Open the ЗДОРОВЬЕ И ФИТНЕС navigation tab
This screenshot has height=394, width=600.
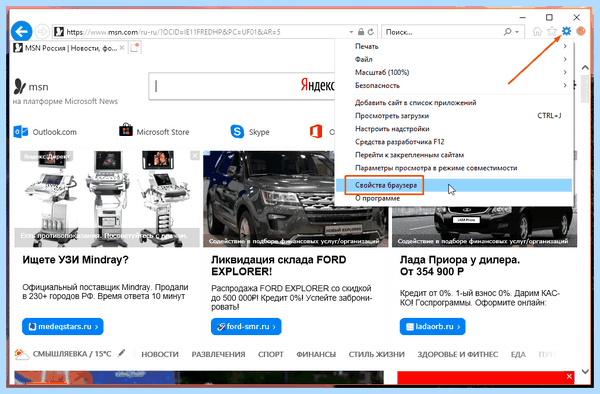tap(458, 354)
